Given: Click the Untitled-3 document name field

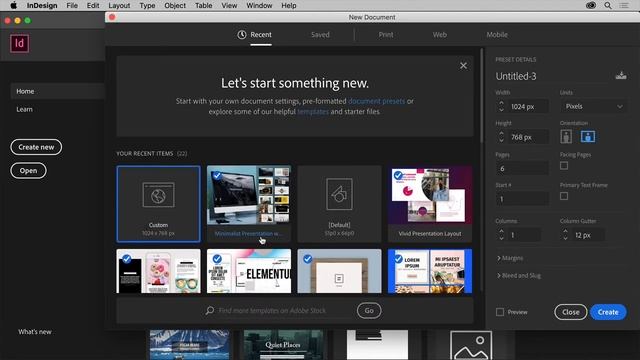Looking at the screenshot, I should pos(553,76).
